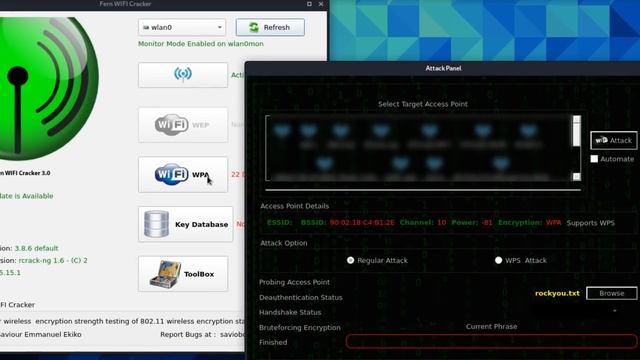This screenshot has height=360, width=640.
Task: Start scanning for access points button
Action: coord(183,75)
